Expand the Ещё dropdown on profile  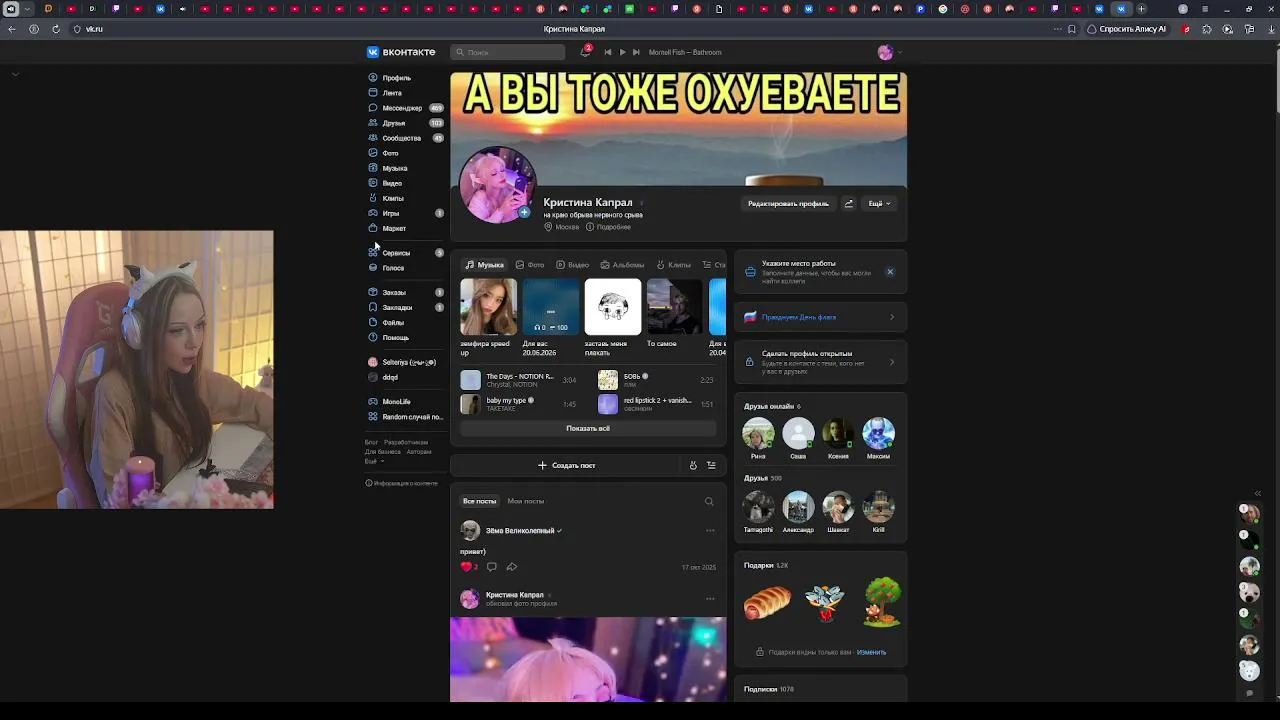(879, 203)
